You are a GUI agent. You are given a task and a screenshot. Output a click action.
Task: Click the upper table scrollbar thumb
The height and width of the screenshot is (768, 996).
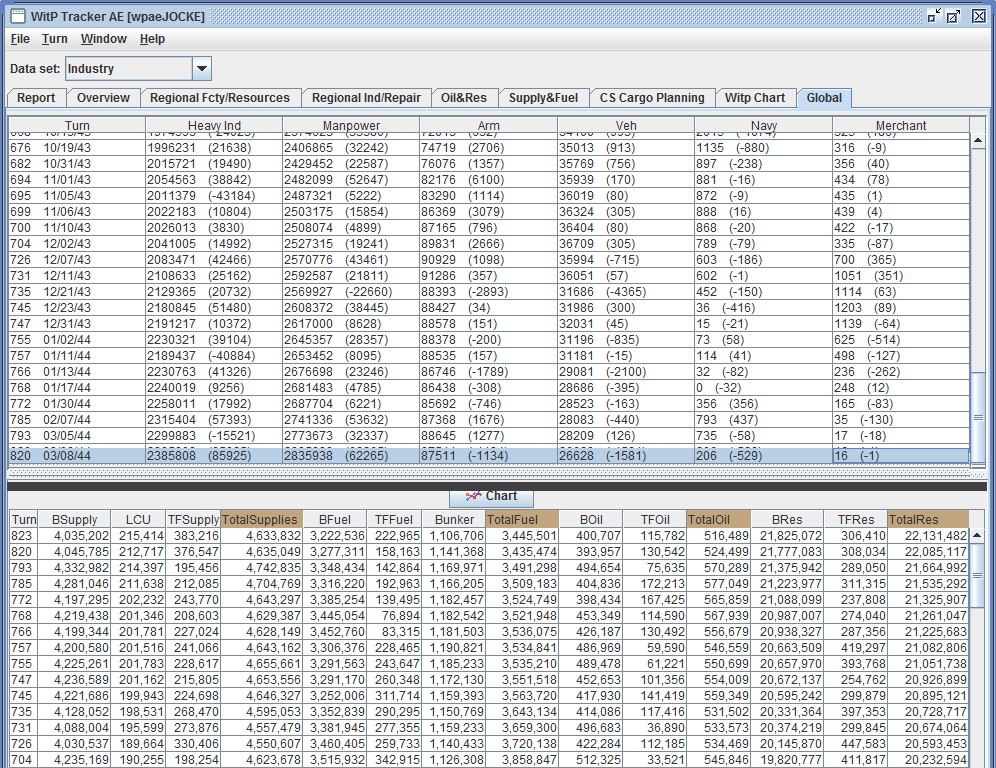pos(978,417)
